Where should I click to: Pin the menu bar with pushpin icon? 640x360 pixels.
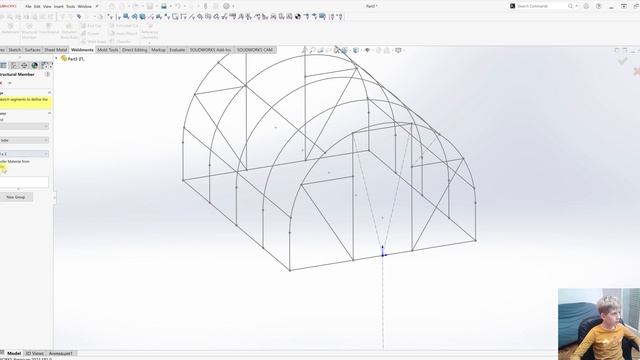[x=97, y=6]
